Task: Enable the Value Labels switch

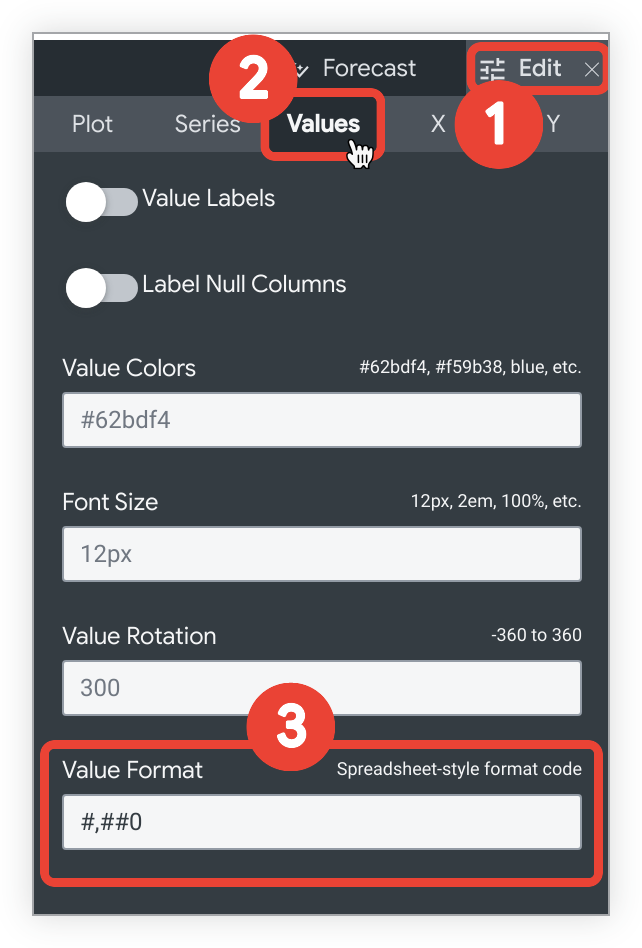Action: (100, 202)
